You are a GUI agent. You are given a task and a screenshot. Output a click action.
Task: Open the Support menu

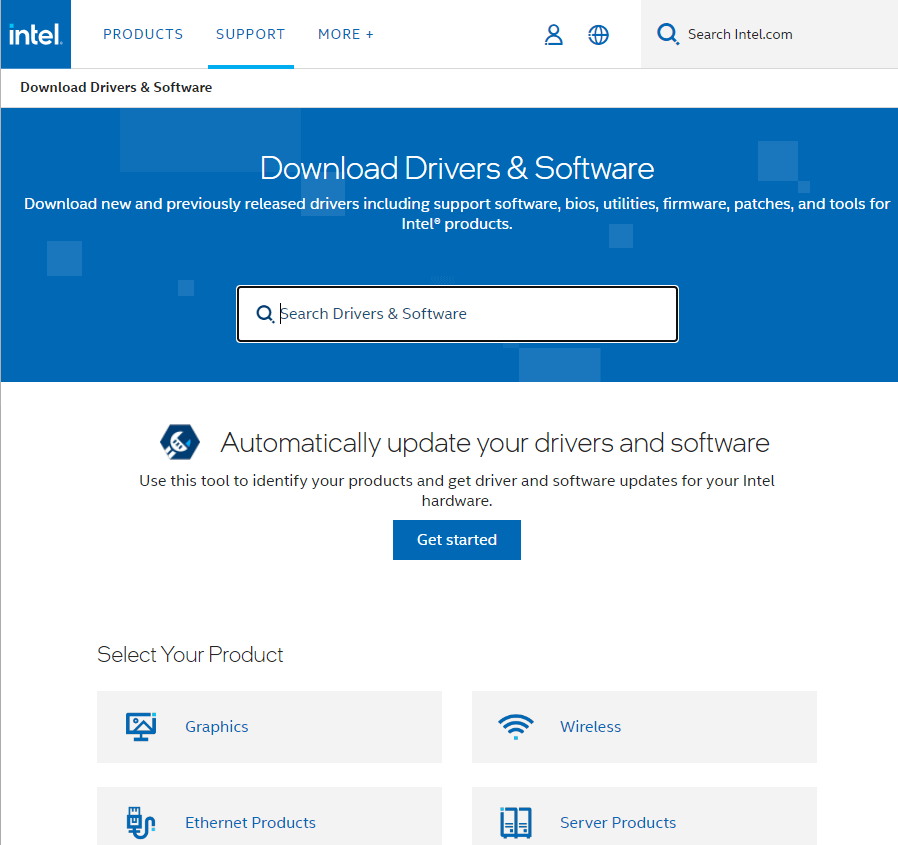click(x=250, y=34)
